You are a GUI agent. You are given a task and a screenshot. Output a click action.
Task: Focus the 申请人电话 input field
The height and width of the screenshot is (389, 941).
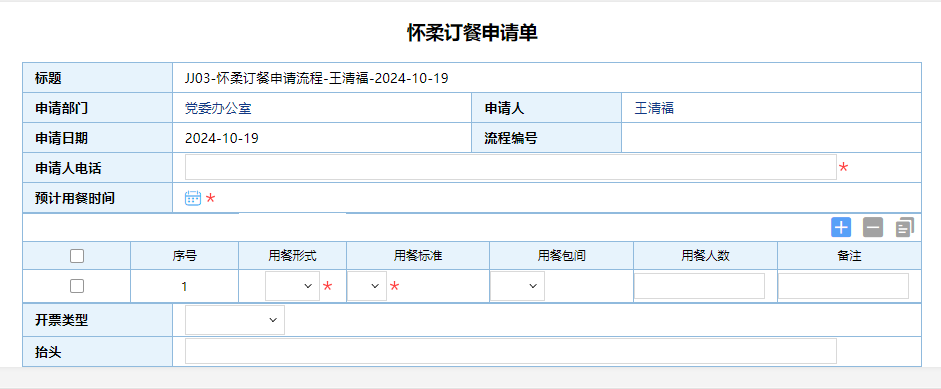[x=511, y=167]
